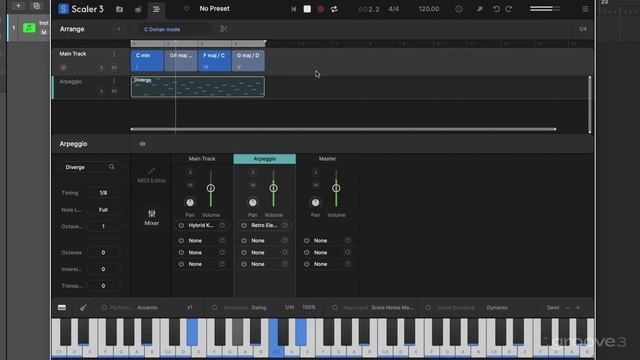Screen dimensions: 640x360
Task: Open the hamburger menu at top right
Action: (x=585, y=9)
